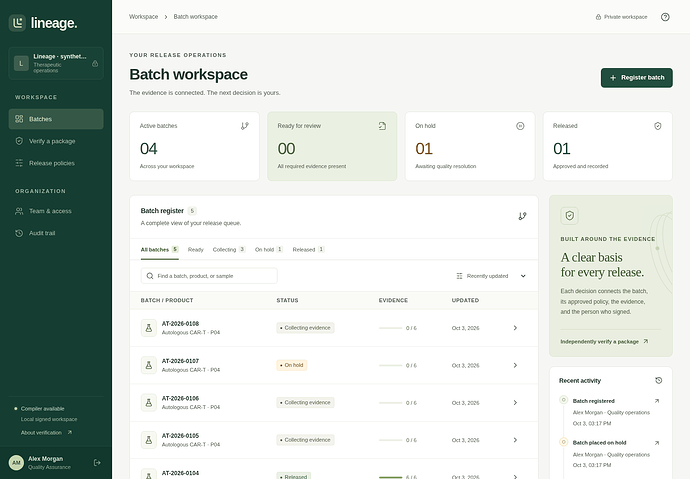Open About verification link
690x479 pixels.
click(x=46, y=433)
